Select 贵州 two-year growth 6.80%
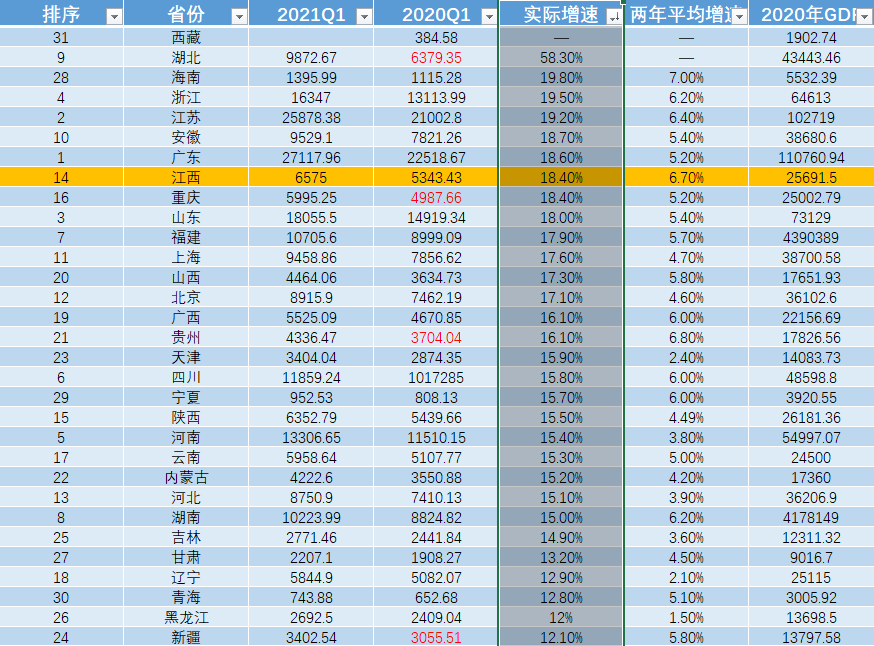 tap(686, 338)
